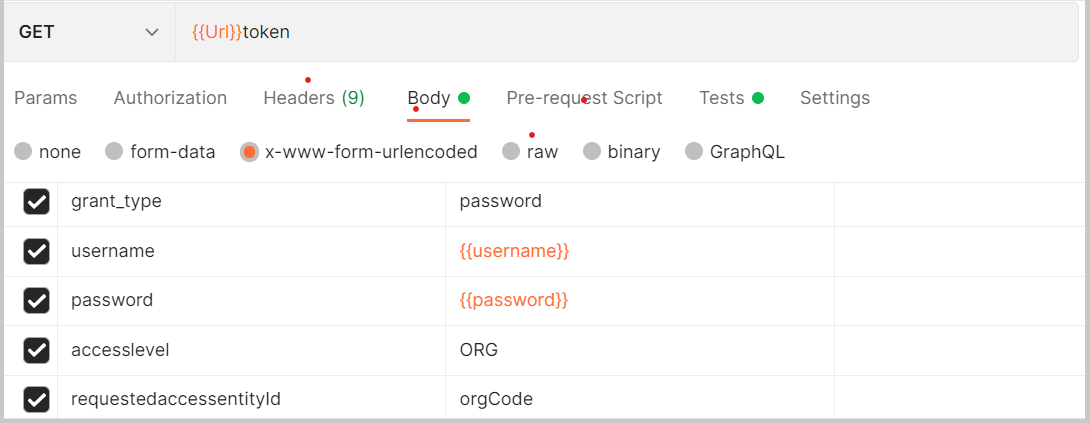Switch to the Params tab
The width and height of the screenshot is (1090, 423).
(45, 98)
